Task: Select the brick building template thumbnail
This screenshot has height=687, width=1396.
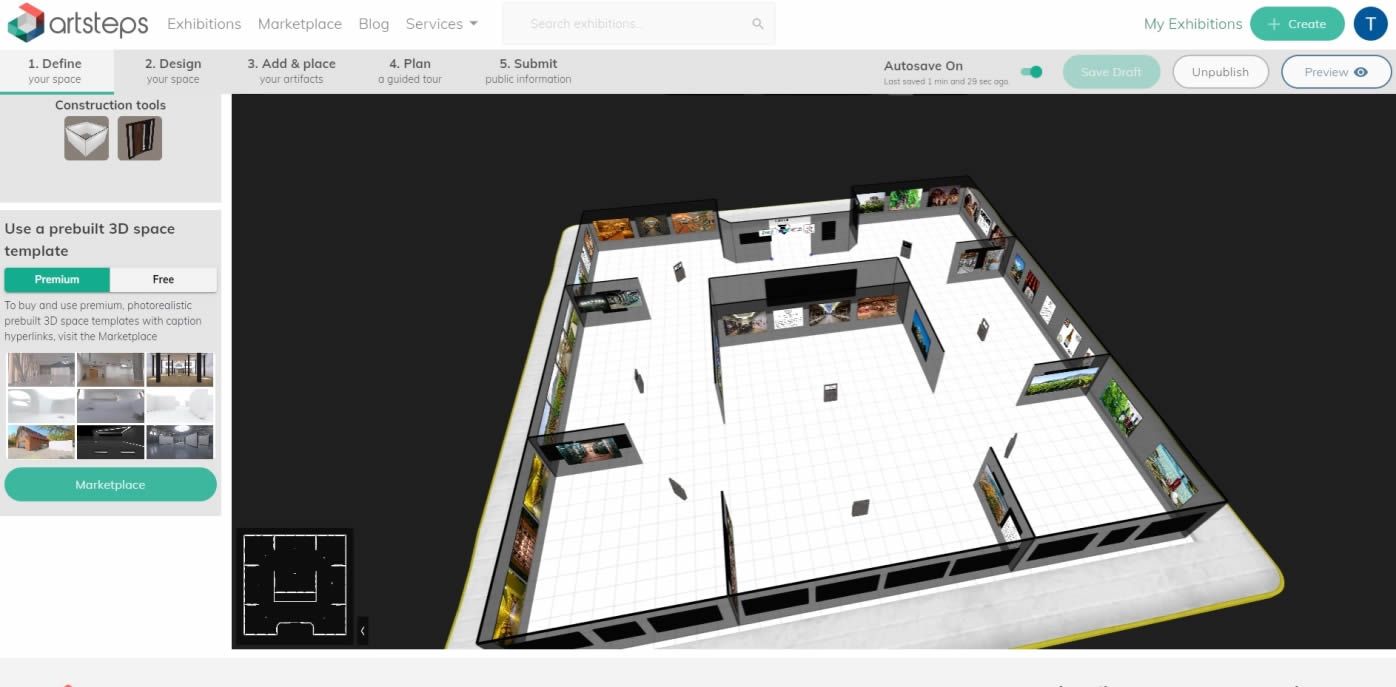Action: click(41, 441)
